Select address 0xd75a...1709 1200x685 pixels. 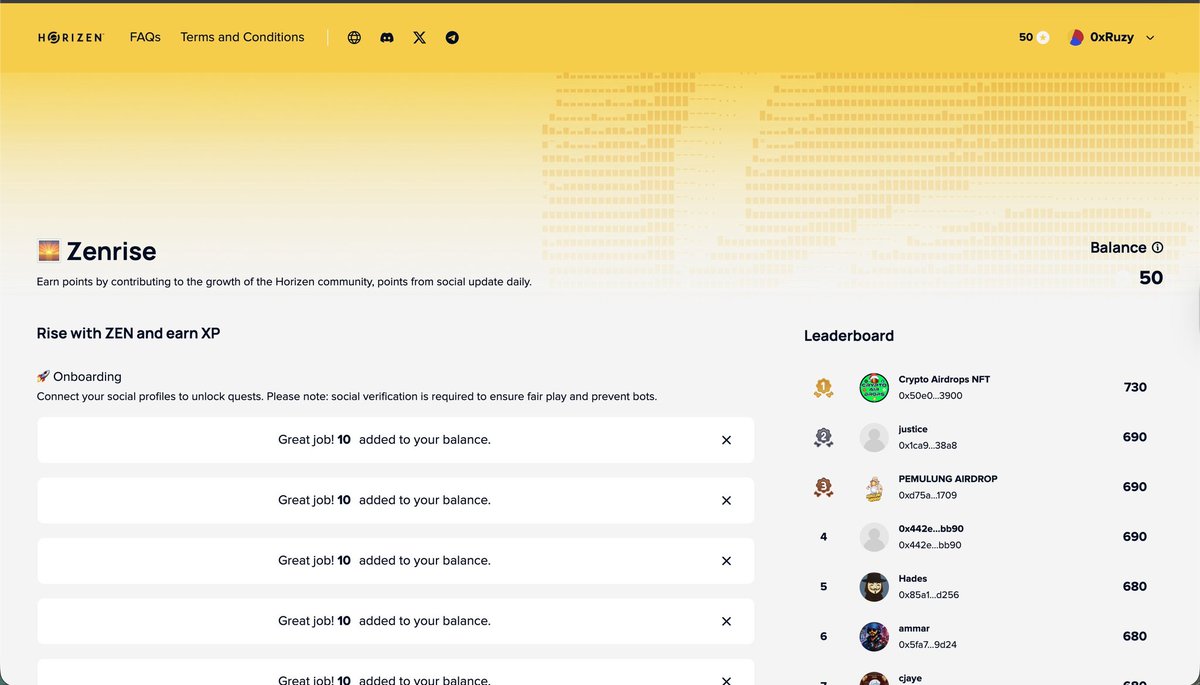pyautogui.click(x=928, y=495)
